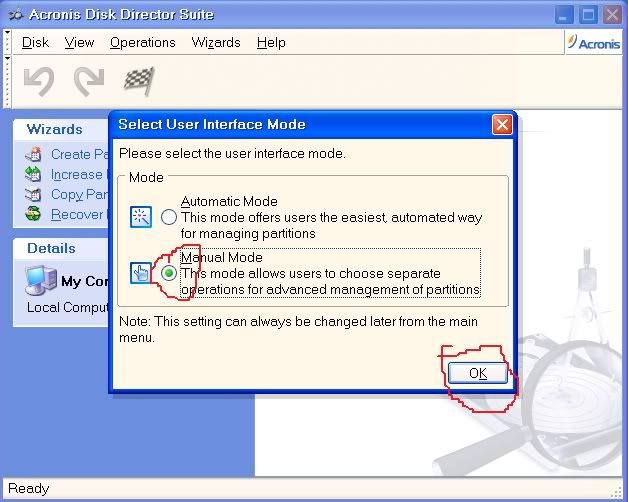628x502 pixels.
Task: Click the Create Partition wizard icon
Action: click(x=33, y=154)
